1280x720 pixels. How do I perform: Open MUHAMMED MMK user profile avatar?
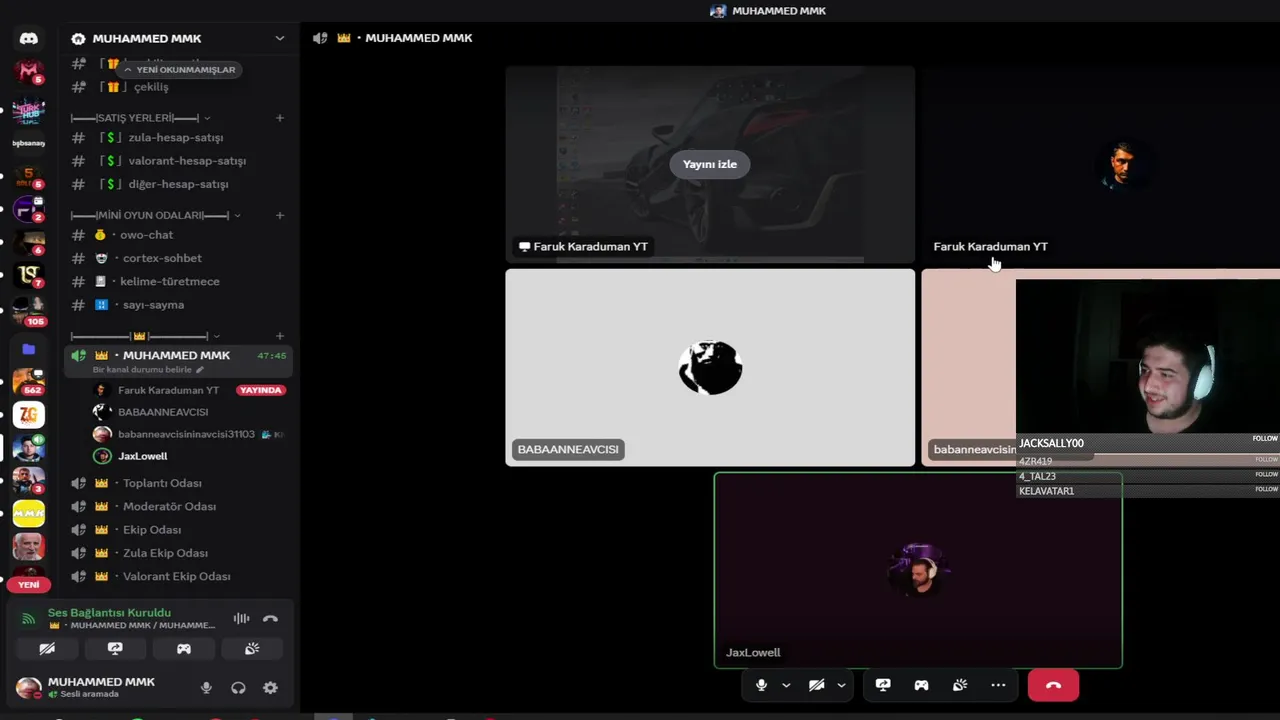tap(29, 688)
